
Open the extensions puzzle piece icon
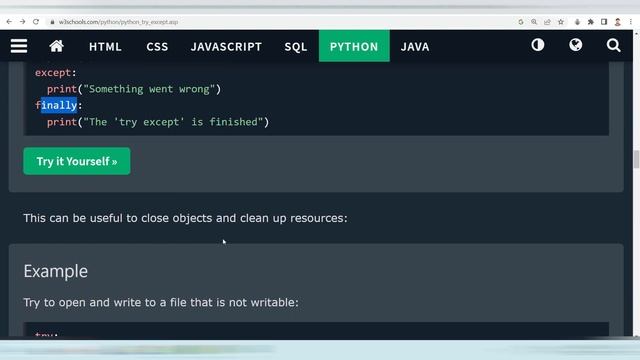[x=591, y=22]
